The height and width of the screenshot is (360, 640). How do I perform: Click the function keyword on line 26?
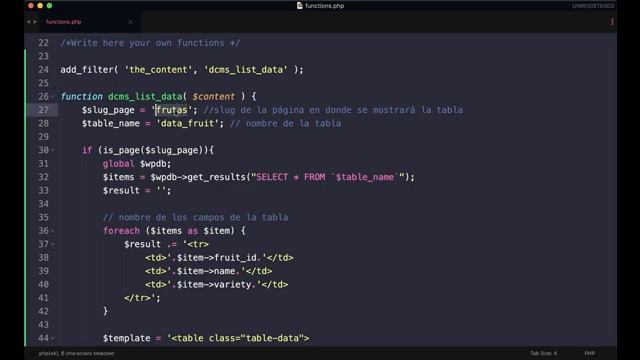tap(82, 97)
